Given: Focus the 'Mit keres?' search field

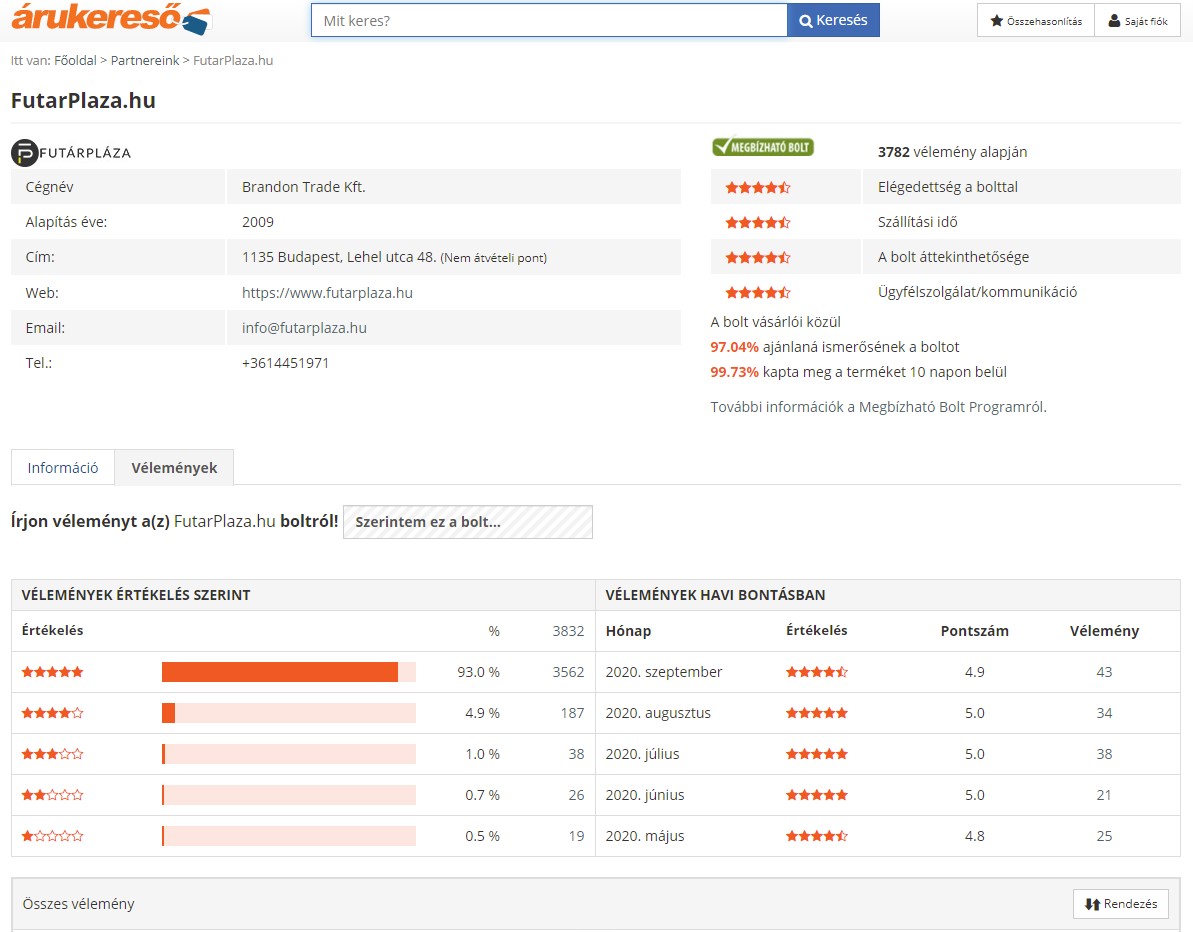Looking at the screenshot, I should point(549,21).
